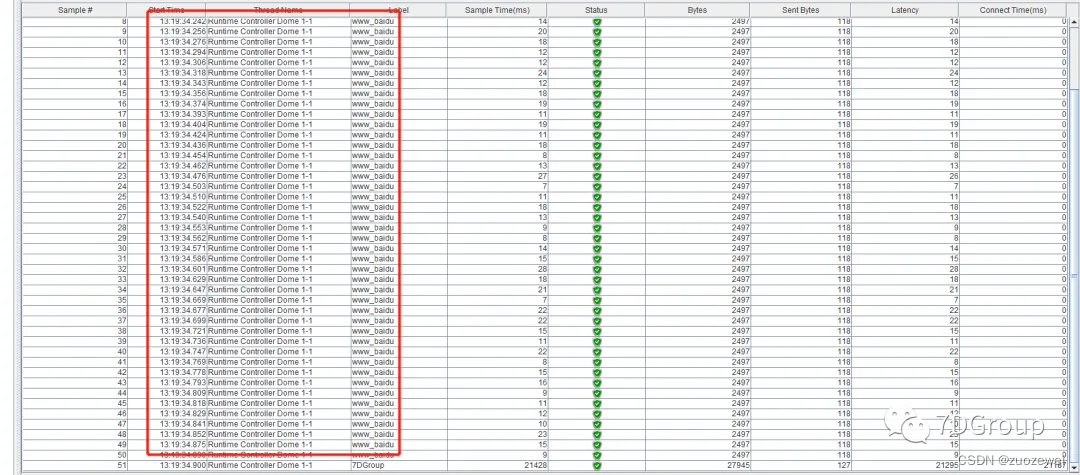Click the success icon in sample 46 row
The width and height of the screenshot is (1080, 475).
pos(596,414)
